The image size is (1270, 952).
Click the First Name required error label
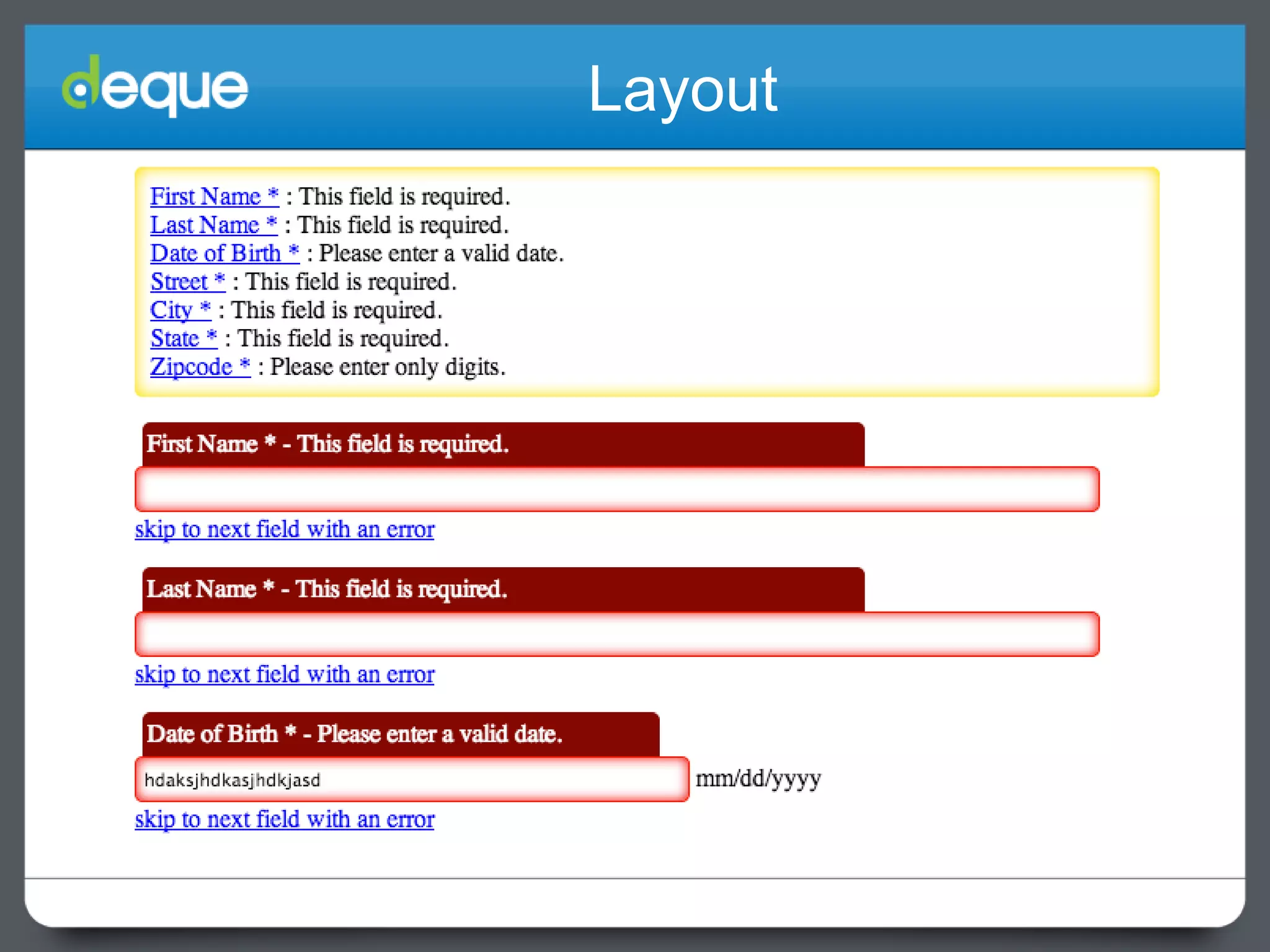point(327,444)
